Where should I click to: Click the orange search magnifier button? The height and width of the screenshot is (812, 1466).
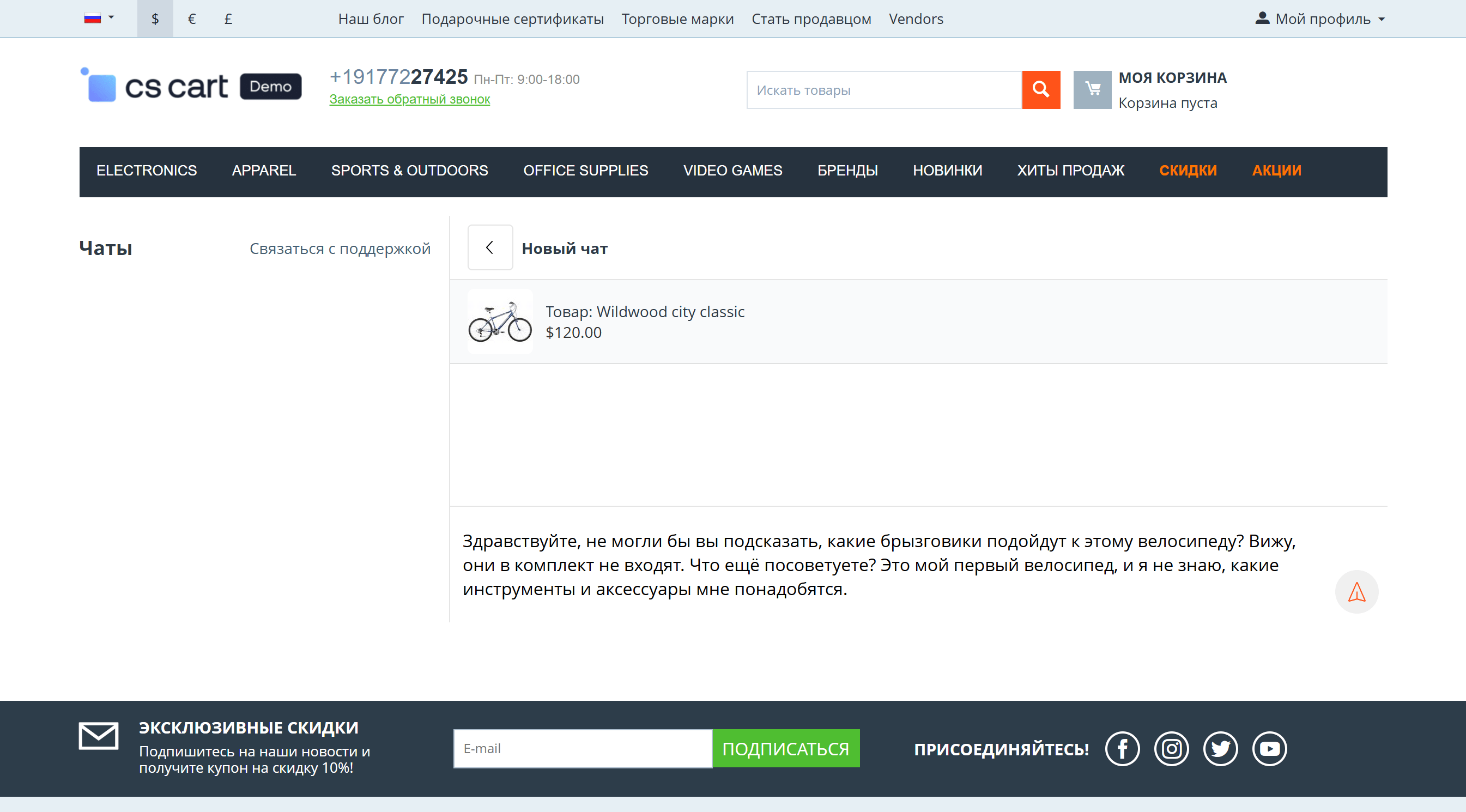pos(1040,89)
